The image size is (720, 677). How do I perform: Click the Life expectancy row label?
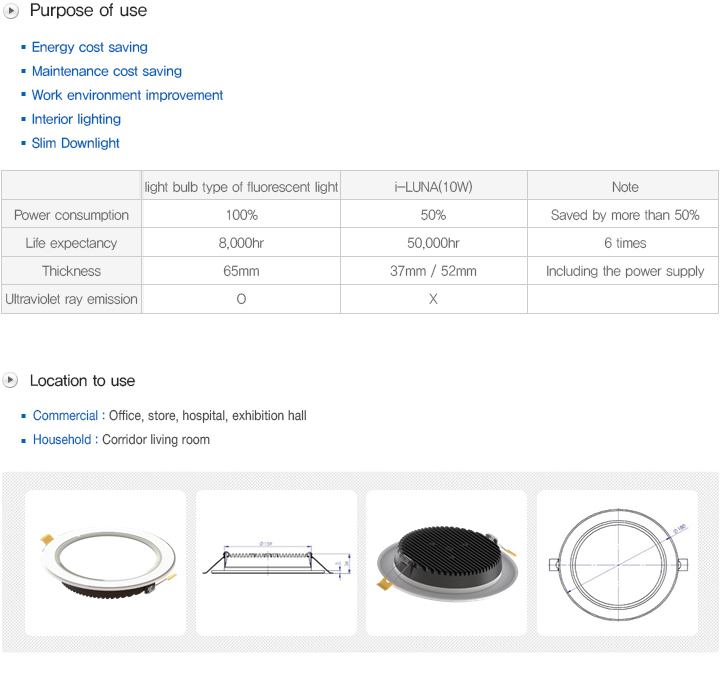[x=71, y=243]
